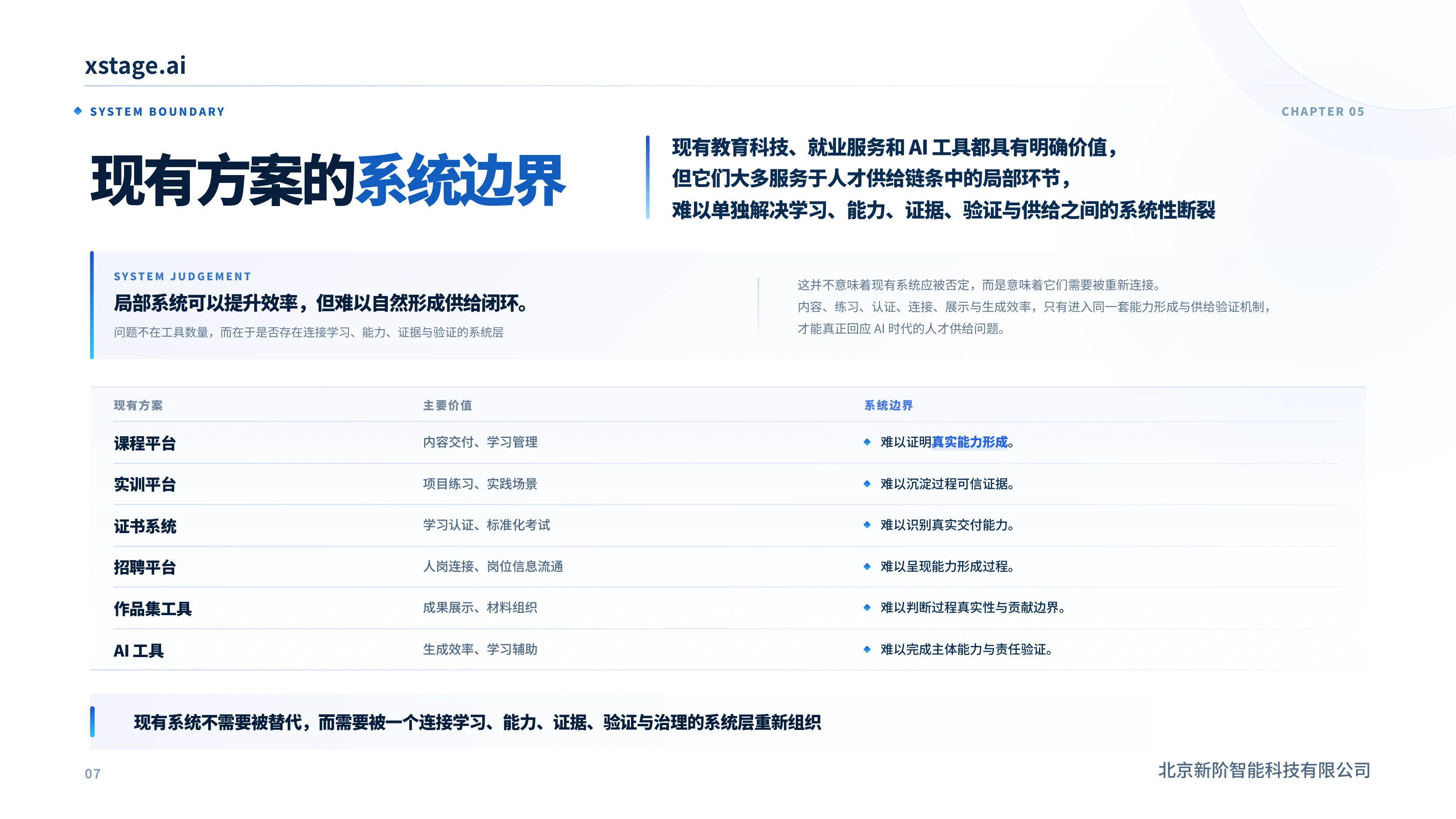Click the diamond bullet in the 证书系统 row
This screenshot has width=1456, height=819.
point(867,525)
